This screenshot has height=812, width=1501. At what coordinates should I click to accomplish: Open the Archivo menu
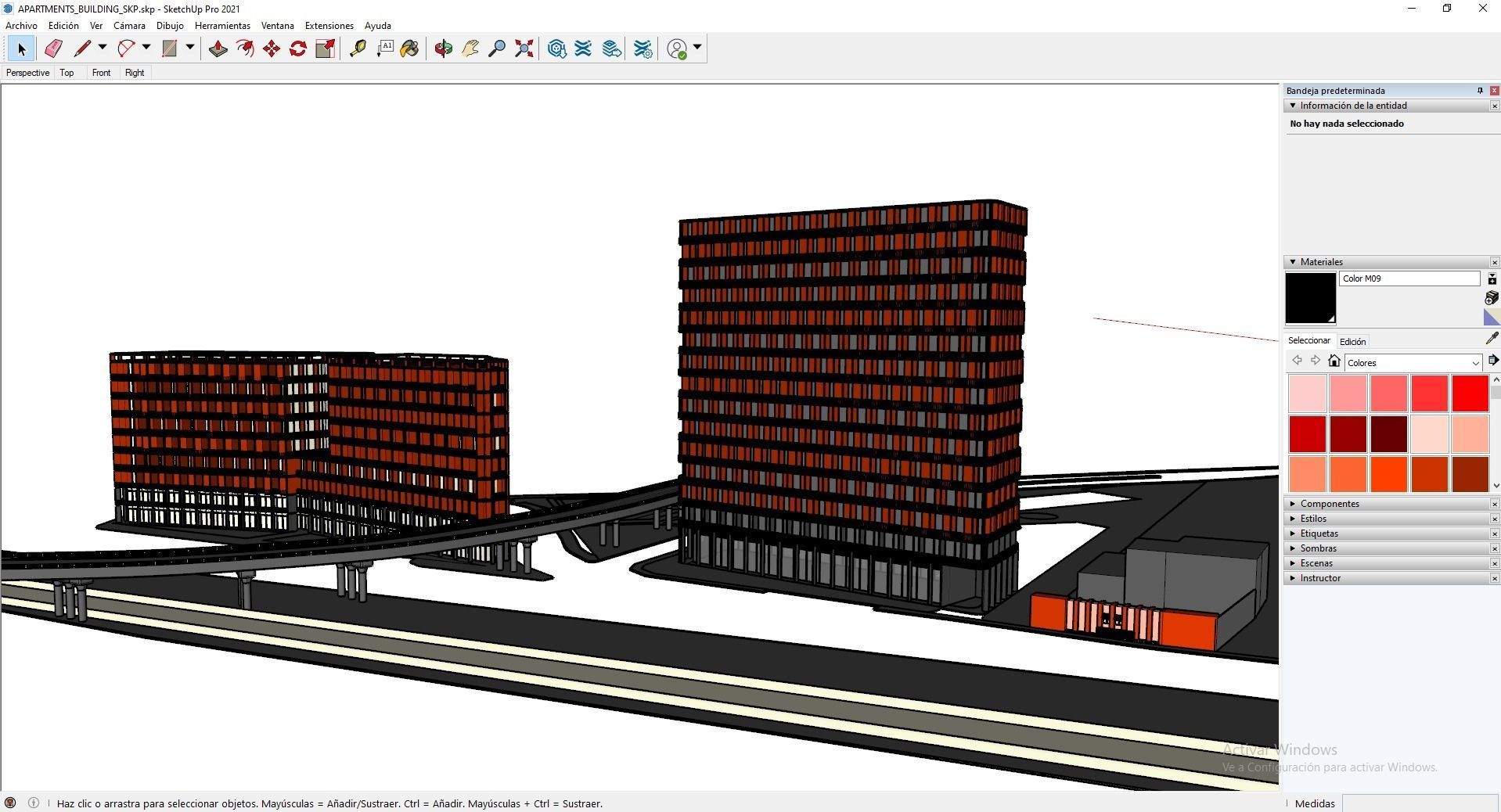tap(21, 26)
